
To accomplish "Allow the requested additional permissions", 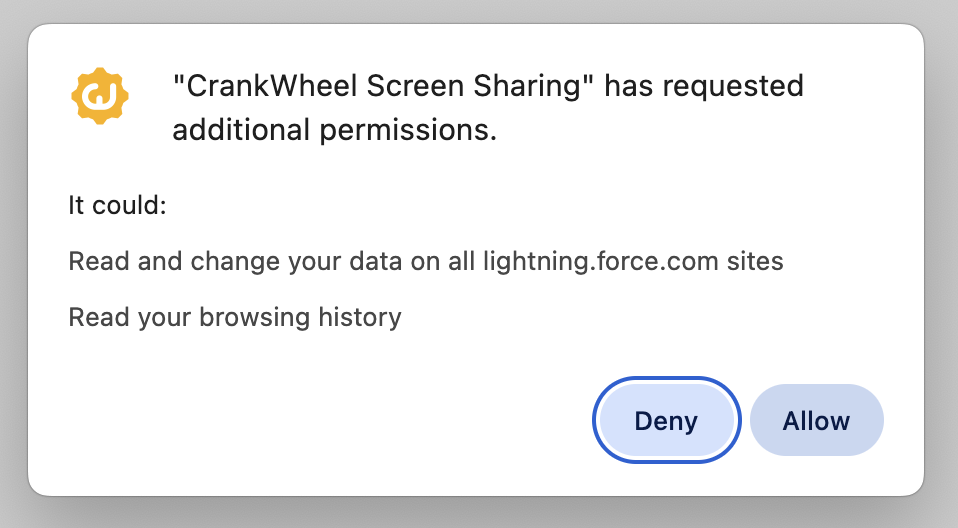I will click(816, 421).
